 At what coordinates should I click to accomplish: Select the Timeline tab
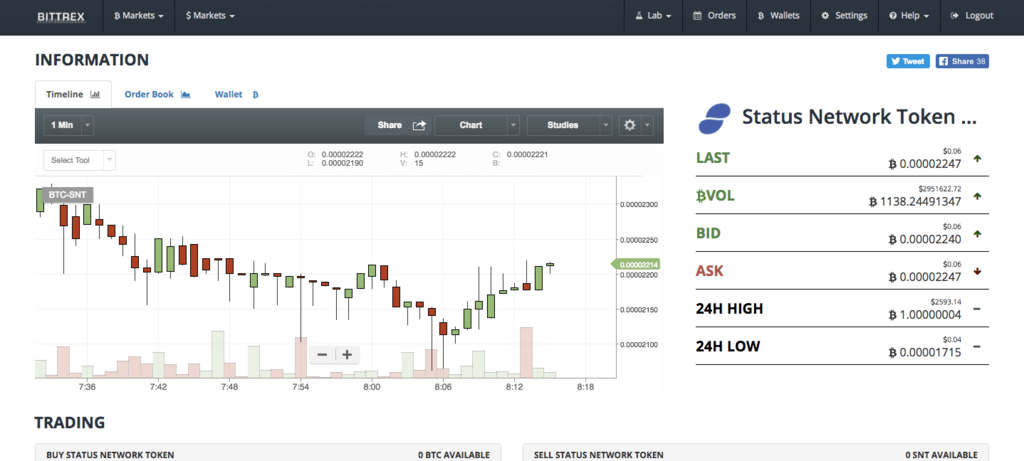point(73,94)
